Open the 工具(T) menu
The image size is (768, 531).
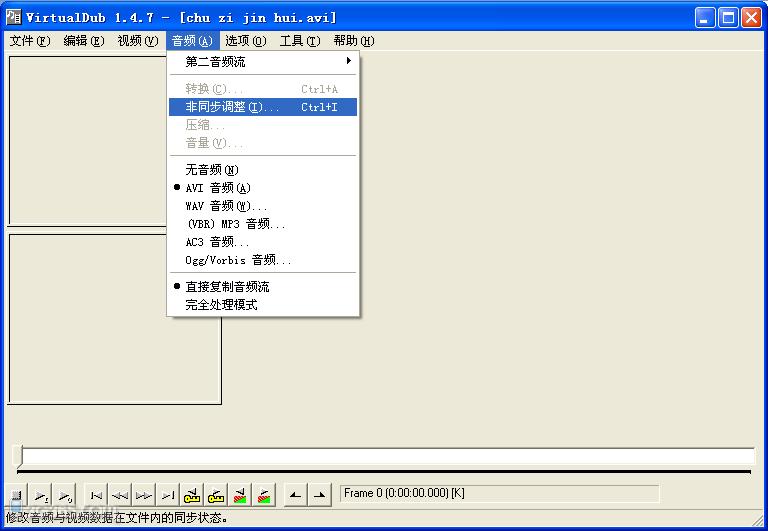[300, 41]
